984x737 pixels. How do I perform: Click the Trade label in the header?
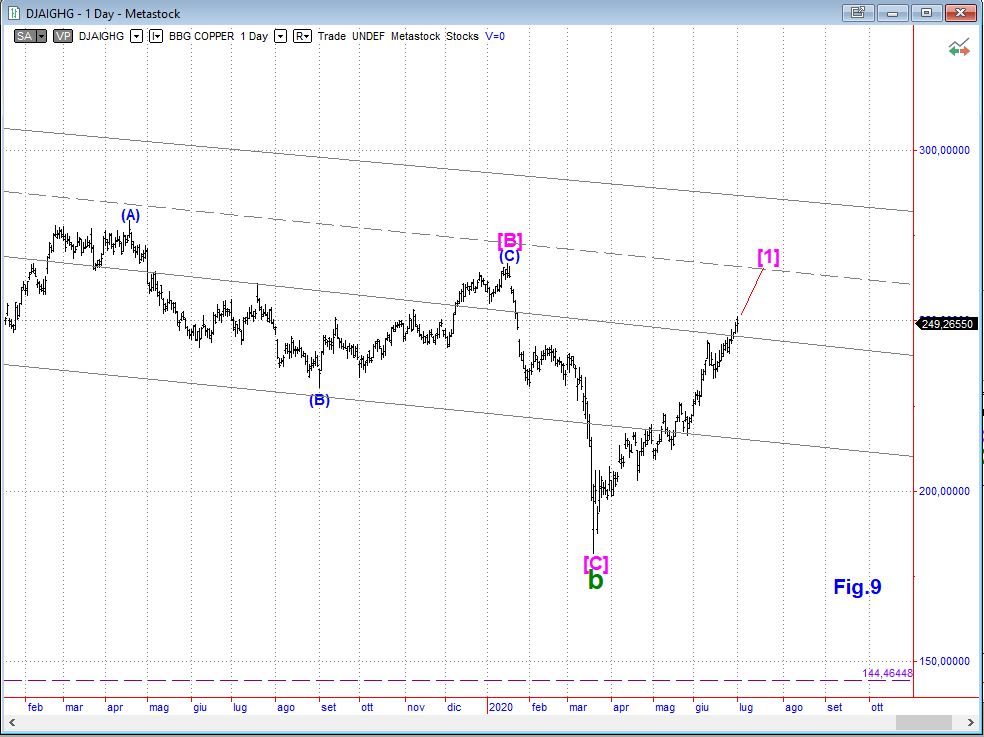[x=331, y=36]
